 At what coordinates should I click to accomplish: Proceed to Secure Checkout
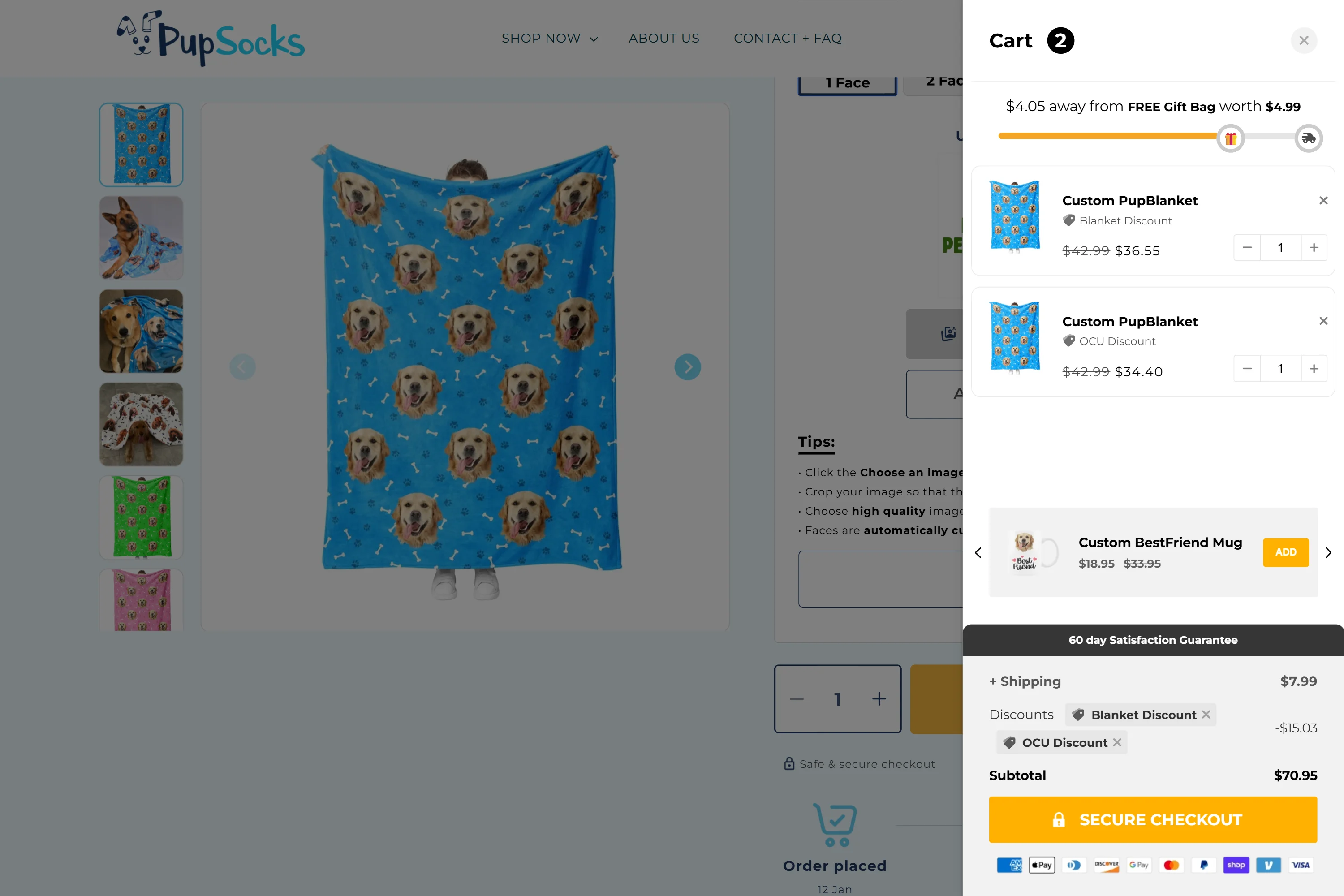pyautogui.click(x=1153, y=819)
